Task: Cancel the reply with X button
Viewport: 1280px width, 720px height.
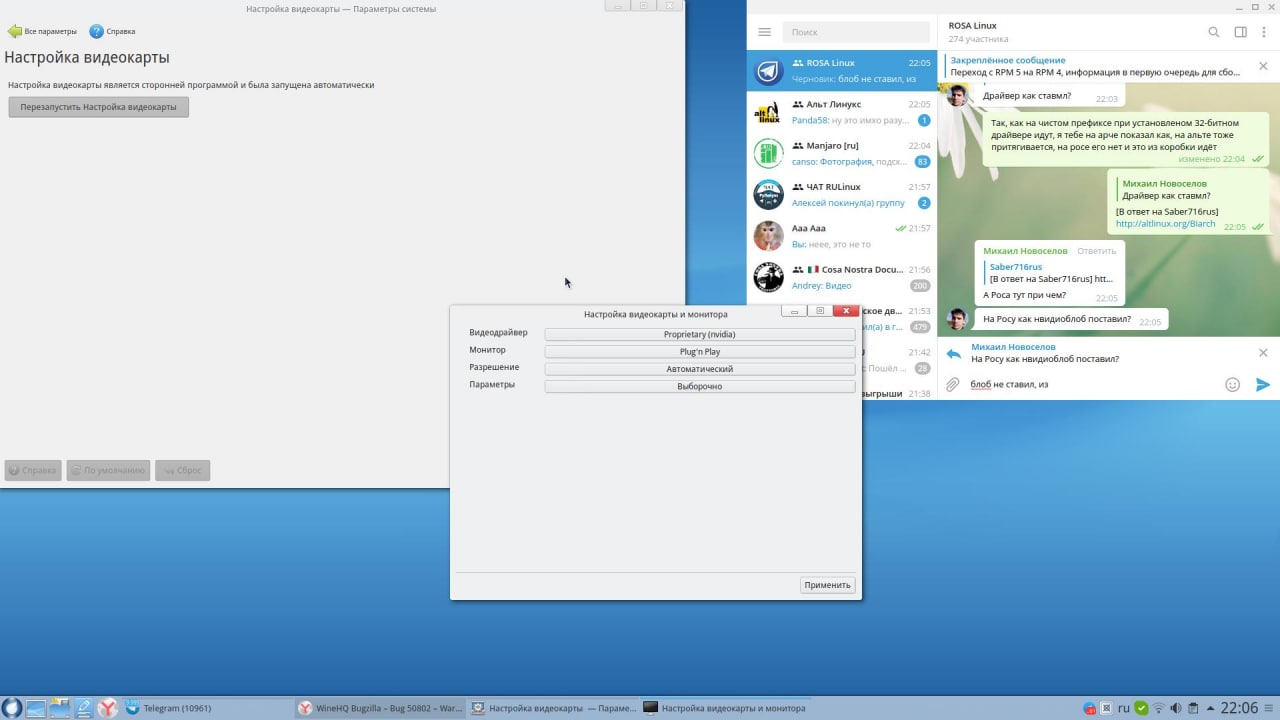Action: coord(1263,353)
